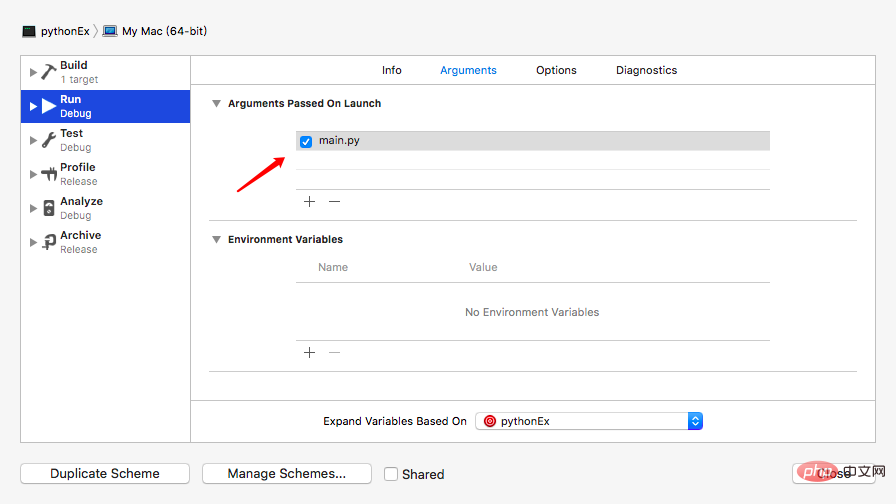This screenshot has height=504, width=896.
Task: Switch to the Info tab
Action: [x=392, y=70]
